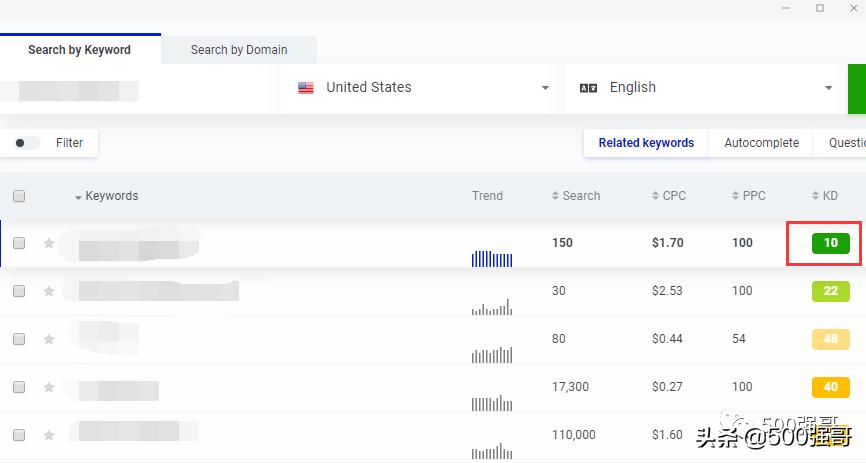Tick the checkbox for the first keyword row
Screen dimensions: 866x463
click(x=19, y=243)
